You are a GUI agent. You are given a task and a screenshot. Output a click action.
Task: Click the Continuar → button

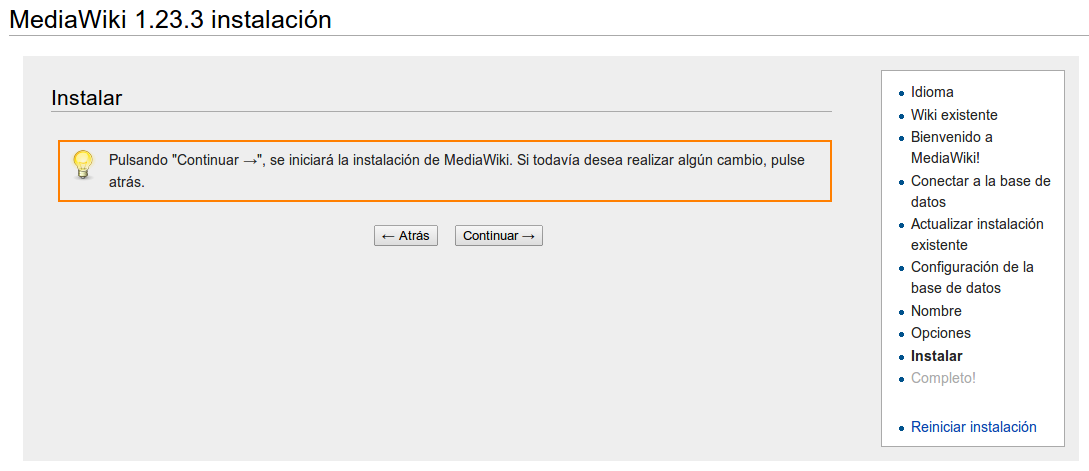(499, 236)
